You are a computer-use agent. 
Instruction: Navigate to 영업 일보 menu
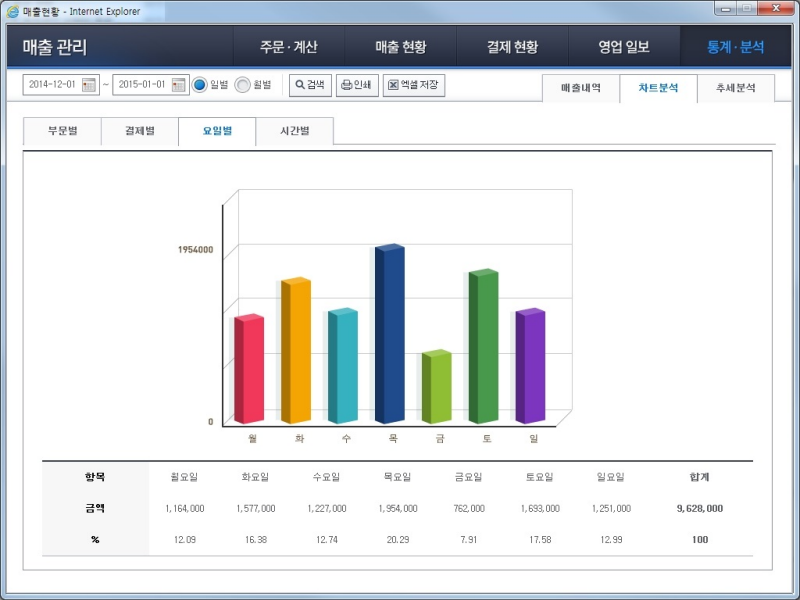click(624, 47)
